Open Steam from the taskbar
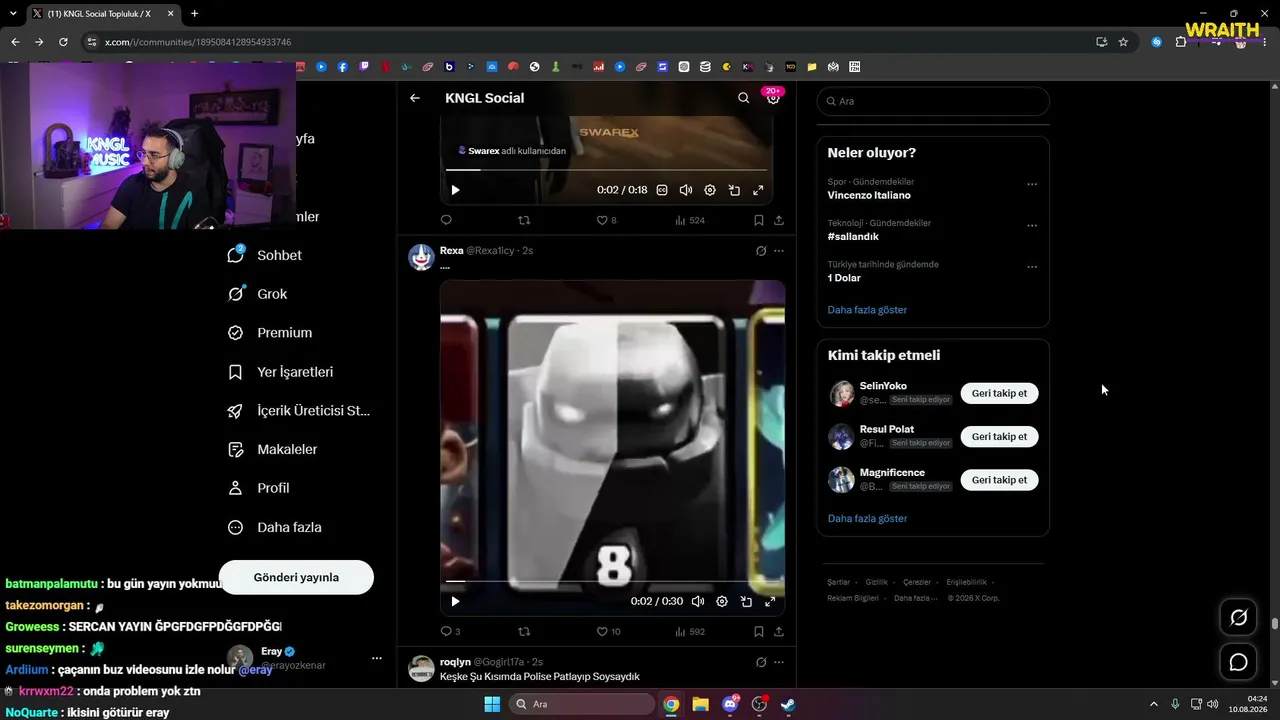Viewport: 1280px width, 720px height. (788, 704)
